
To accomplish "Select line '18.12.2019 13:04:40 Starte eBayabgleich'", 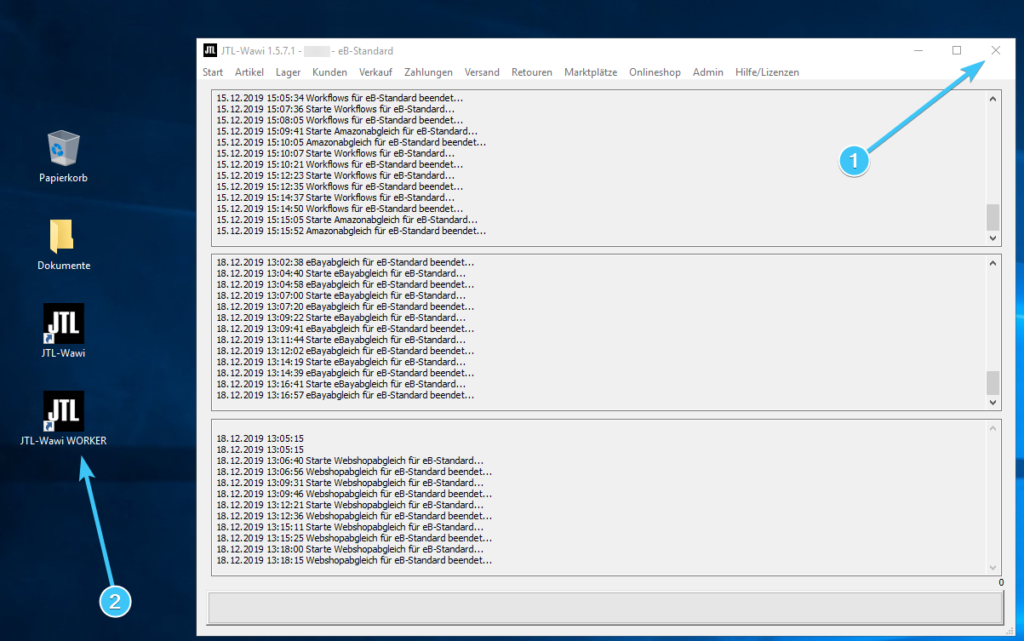I will (341, 274).
